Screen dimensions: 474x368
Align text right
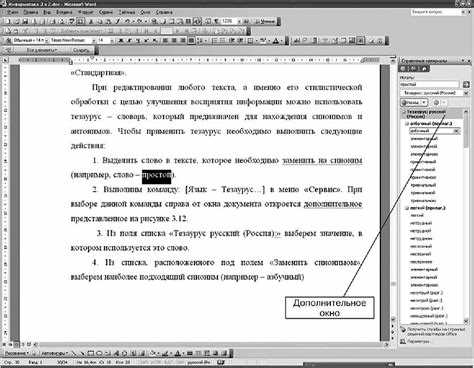pos(182,40)
